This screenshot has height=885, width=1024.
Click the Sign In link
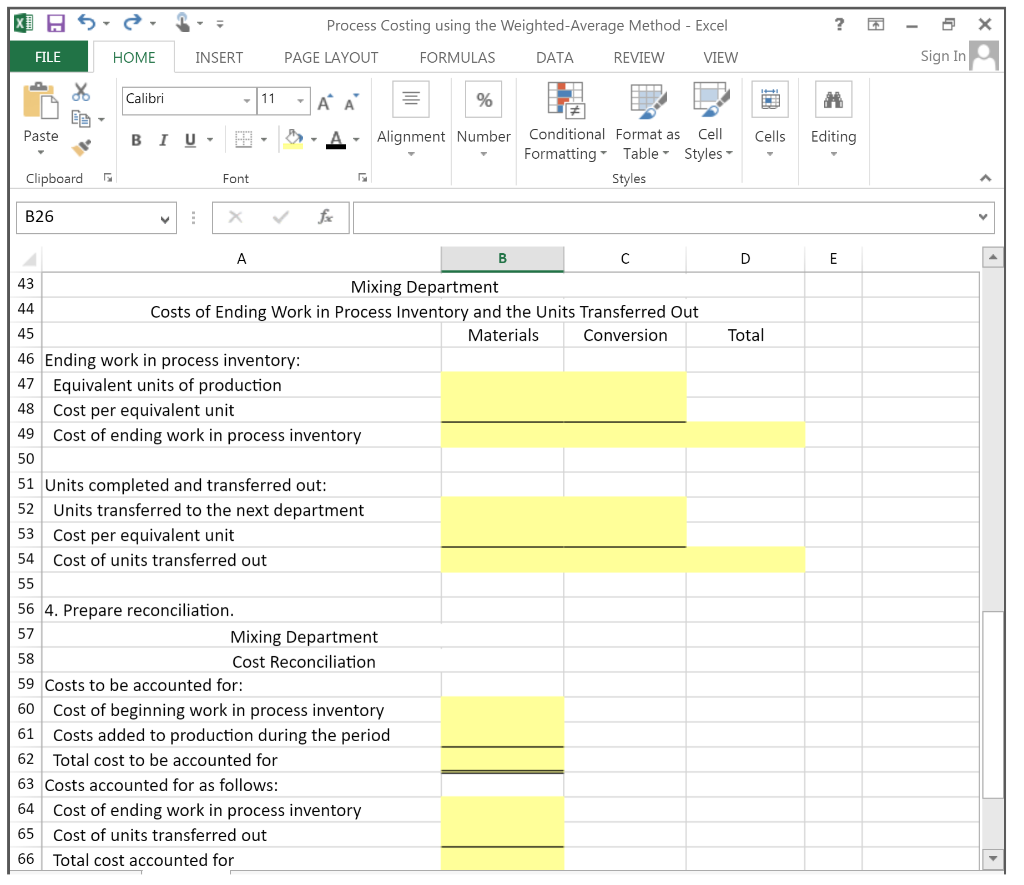tap(943, 56)
